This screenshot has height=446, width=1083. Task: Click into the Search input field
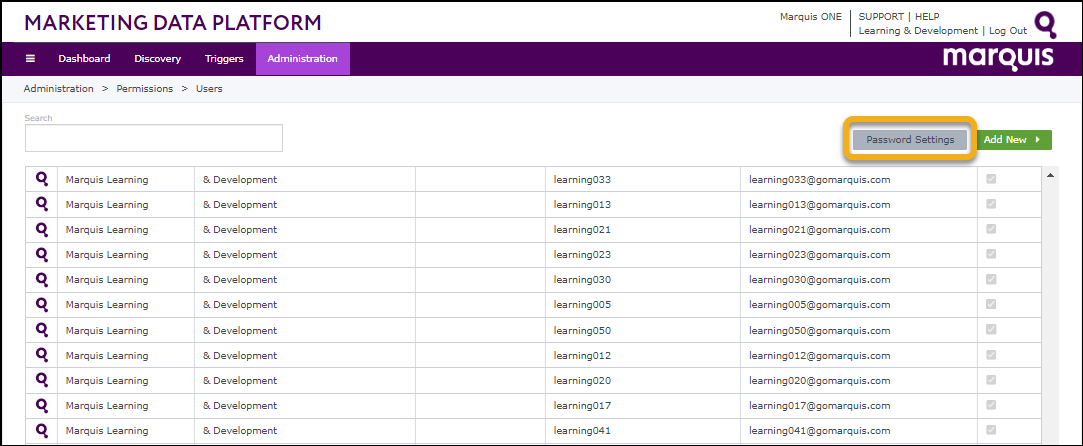click(154, 138)
